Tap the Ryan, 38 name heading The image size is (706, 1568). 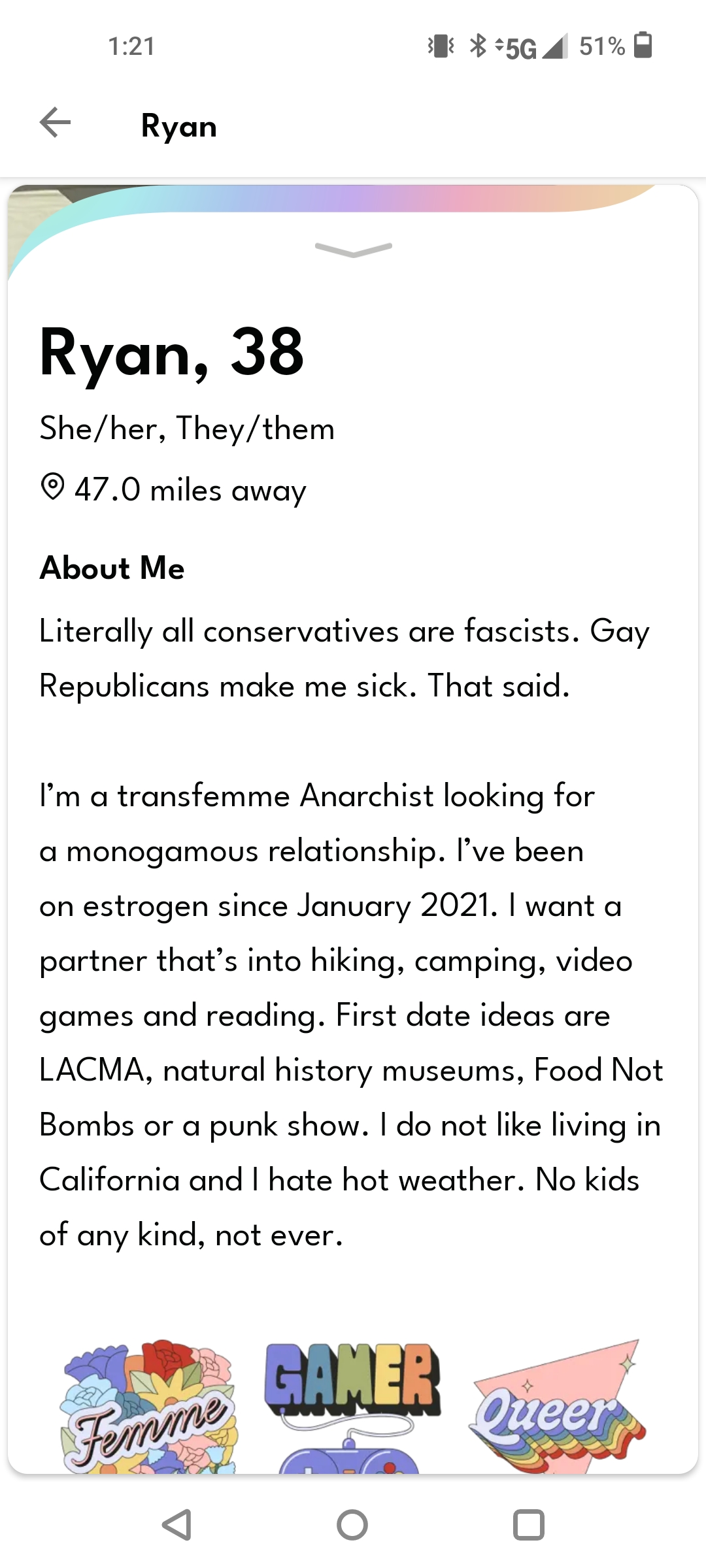pos(172,353)
